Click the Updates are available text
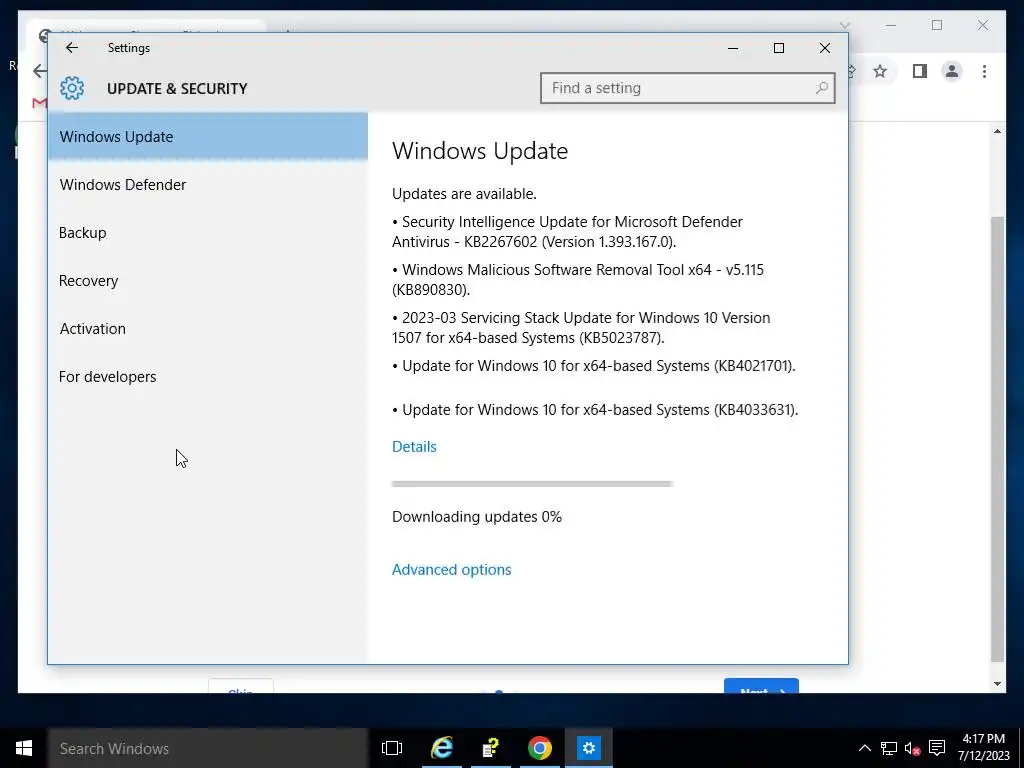The height and width of the screenshot is (768, 1024). click(x=464, y=194)
